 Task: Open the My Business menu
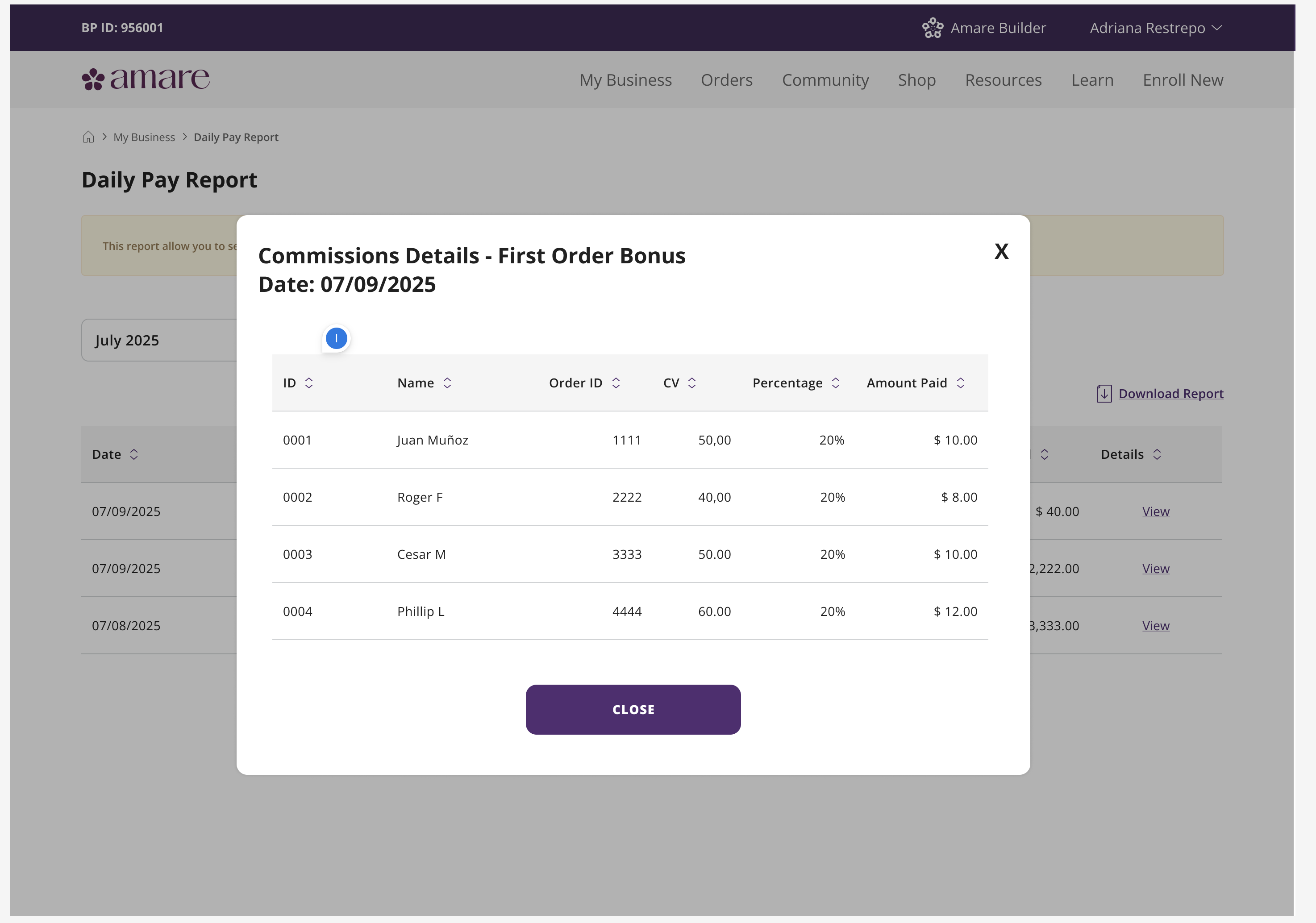click(625, 79)
